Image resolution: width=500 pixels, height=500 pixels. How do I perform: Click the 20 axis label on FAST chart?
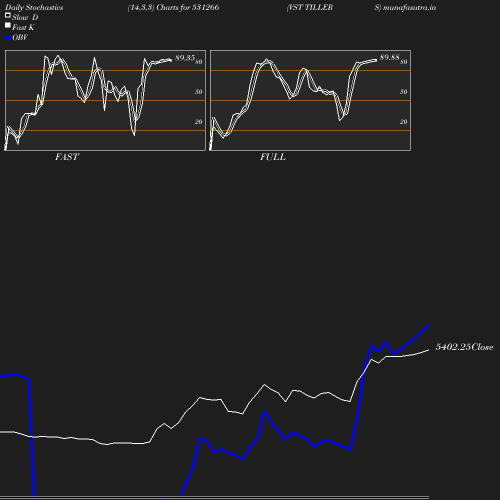click(x=199, y=122)
